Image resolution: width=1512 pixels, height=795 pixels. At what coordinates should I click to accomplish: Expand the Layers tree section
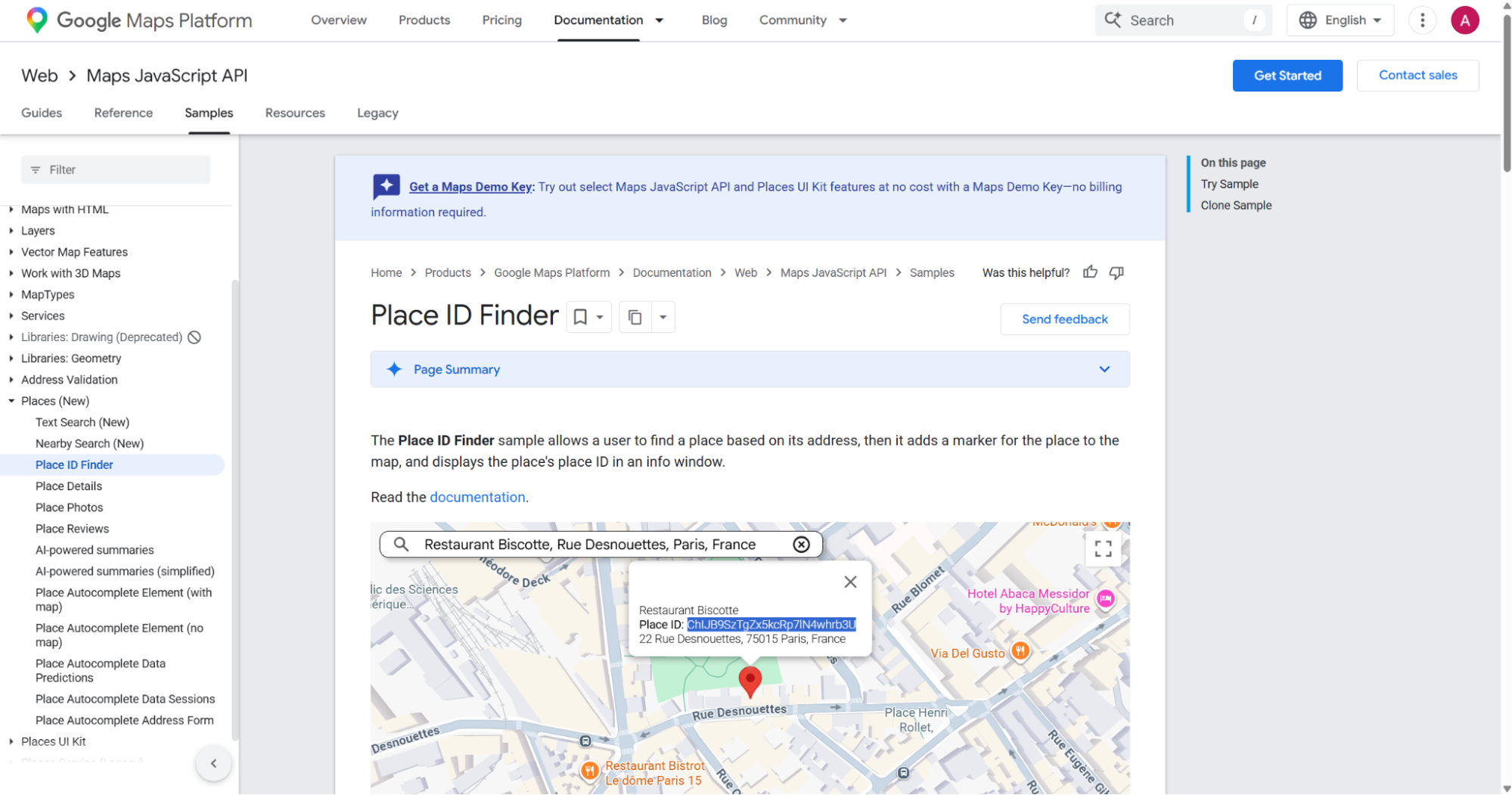(11, 231)
